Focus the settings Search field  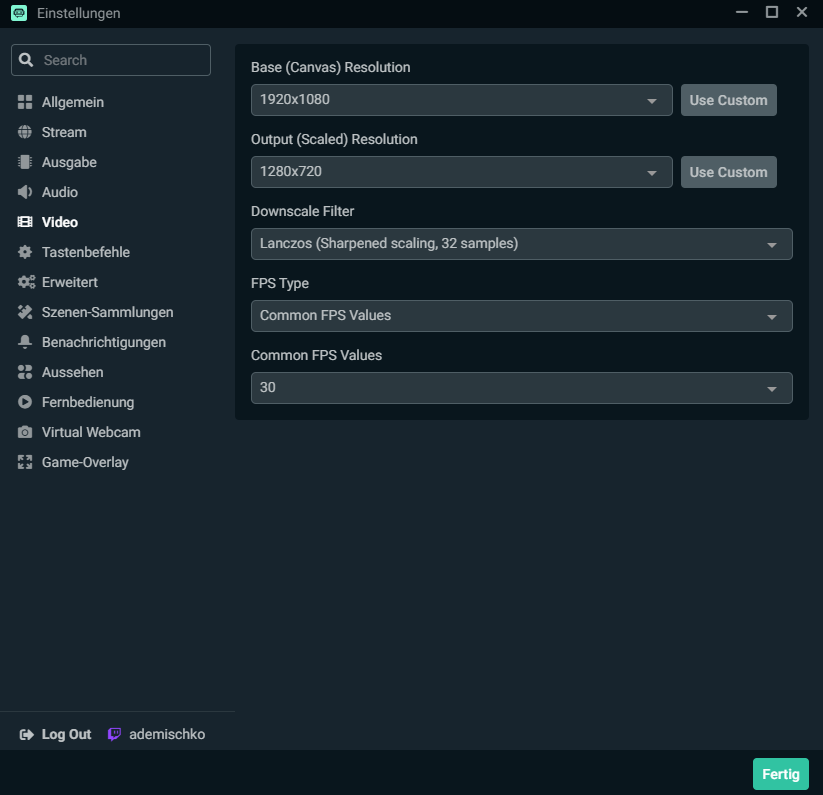[122, 60]
